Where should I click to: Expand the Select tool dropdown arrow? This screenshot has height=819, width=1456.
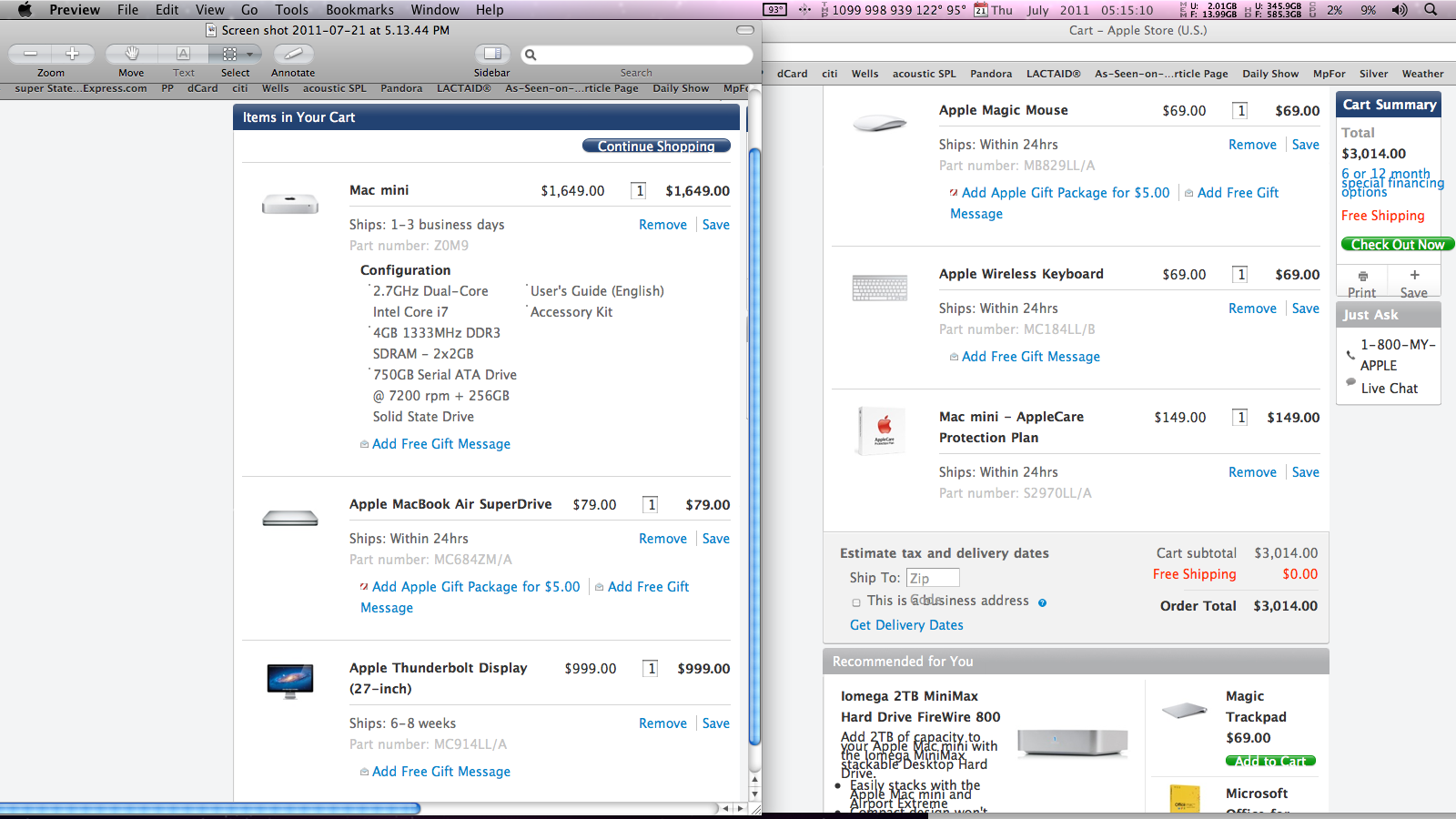(x=250, y=54)
